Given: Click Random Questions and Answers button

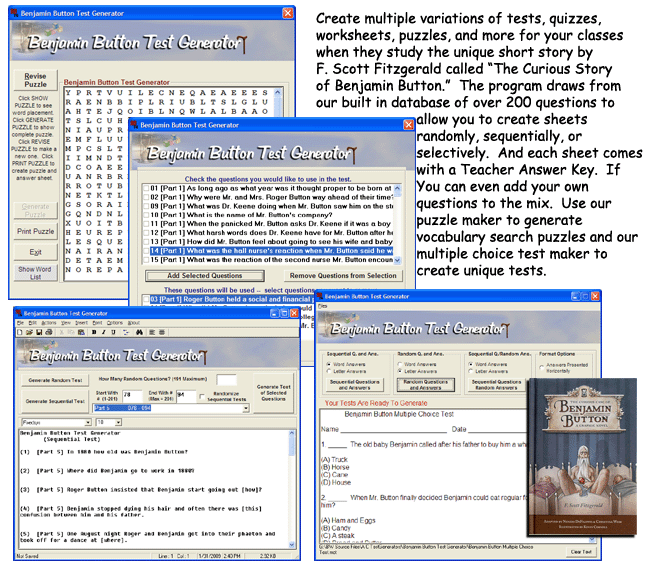Looking at the screenshot, I should 426,385.
